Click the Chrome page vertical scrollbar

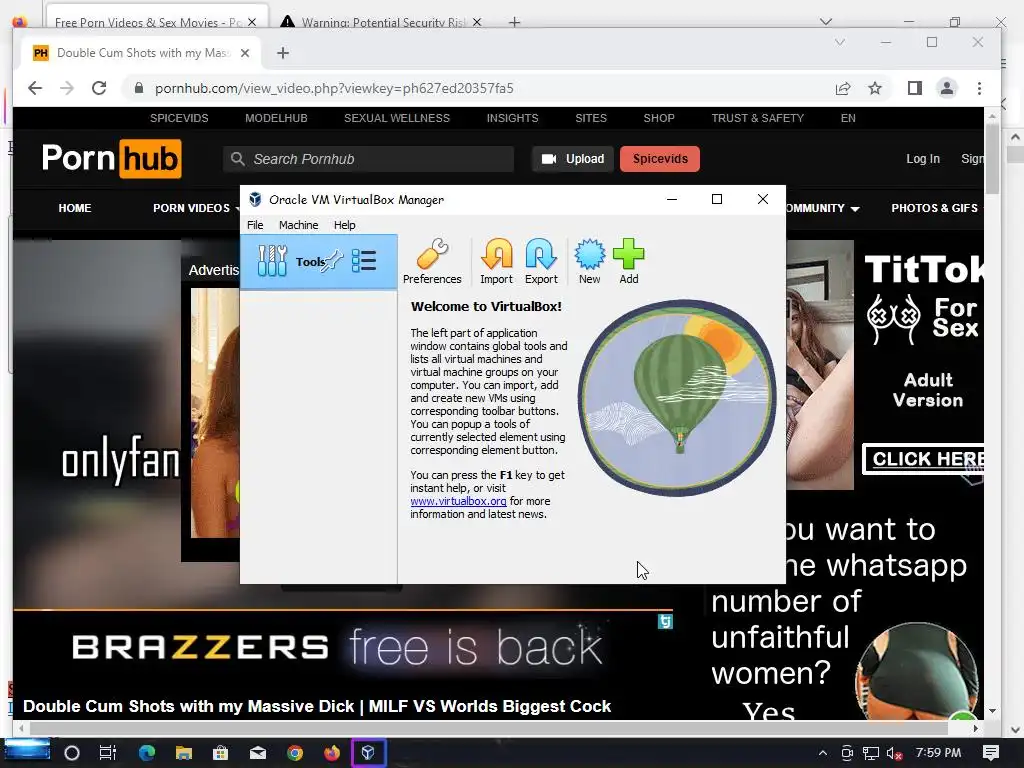pos(992,159)
